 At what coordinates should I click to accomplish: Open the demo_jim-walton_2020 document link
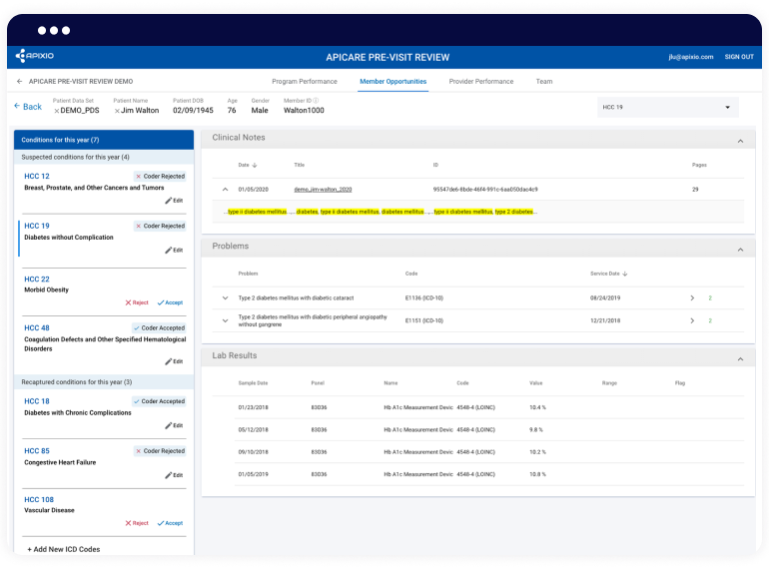tap(323, 189)
